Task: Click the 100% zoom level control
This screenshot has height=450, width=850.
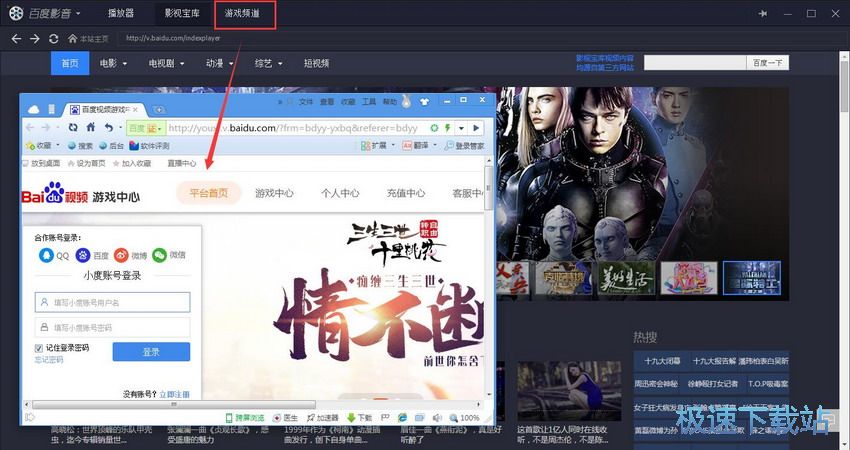Action: (x=464, y=417)
